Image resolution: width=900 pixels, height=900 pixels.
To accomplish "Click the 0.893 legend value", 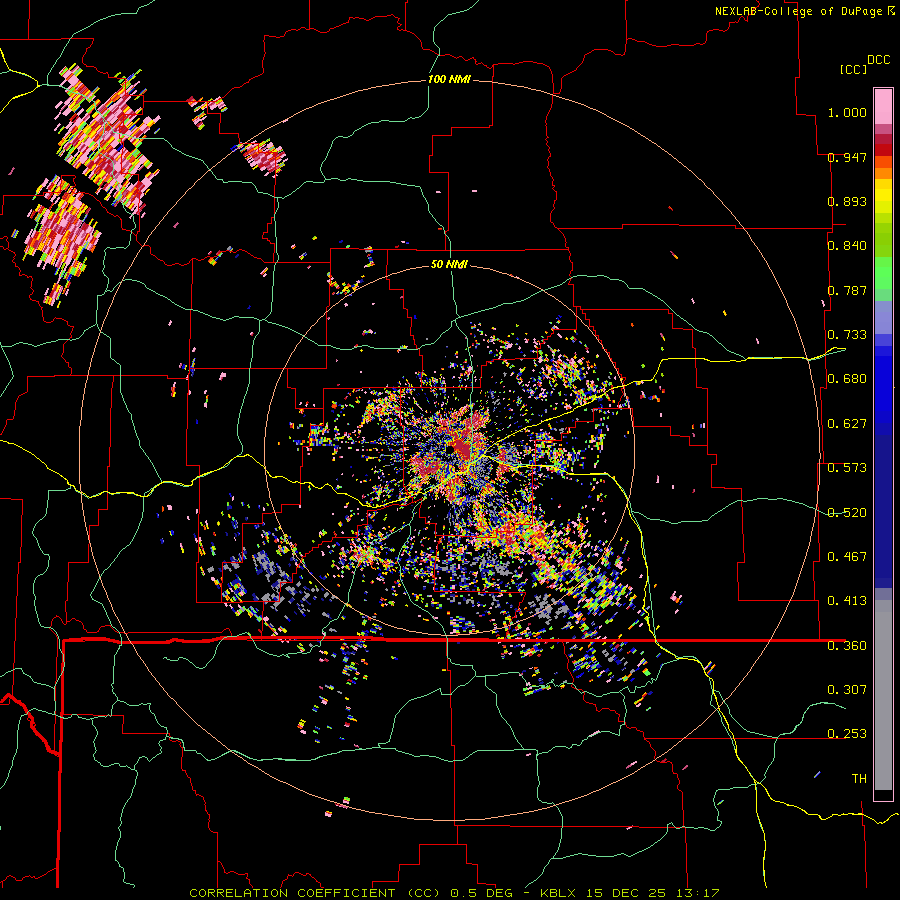I will [x=847, y=201].
